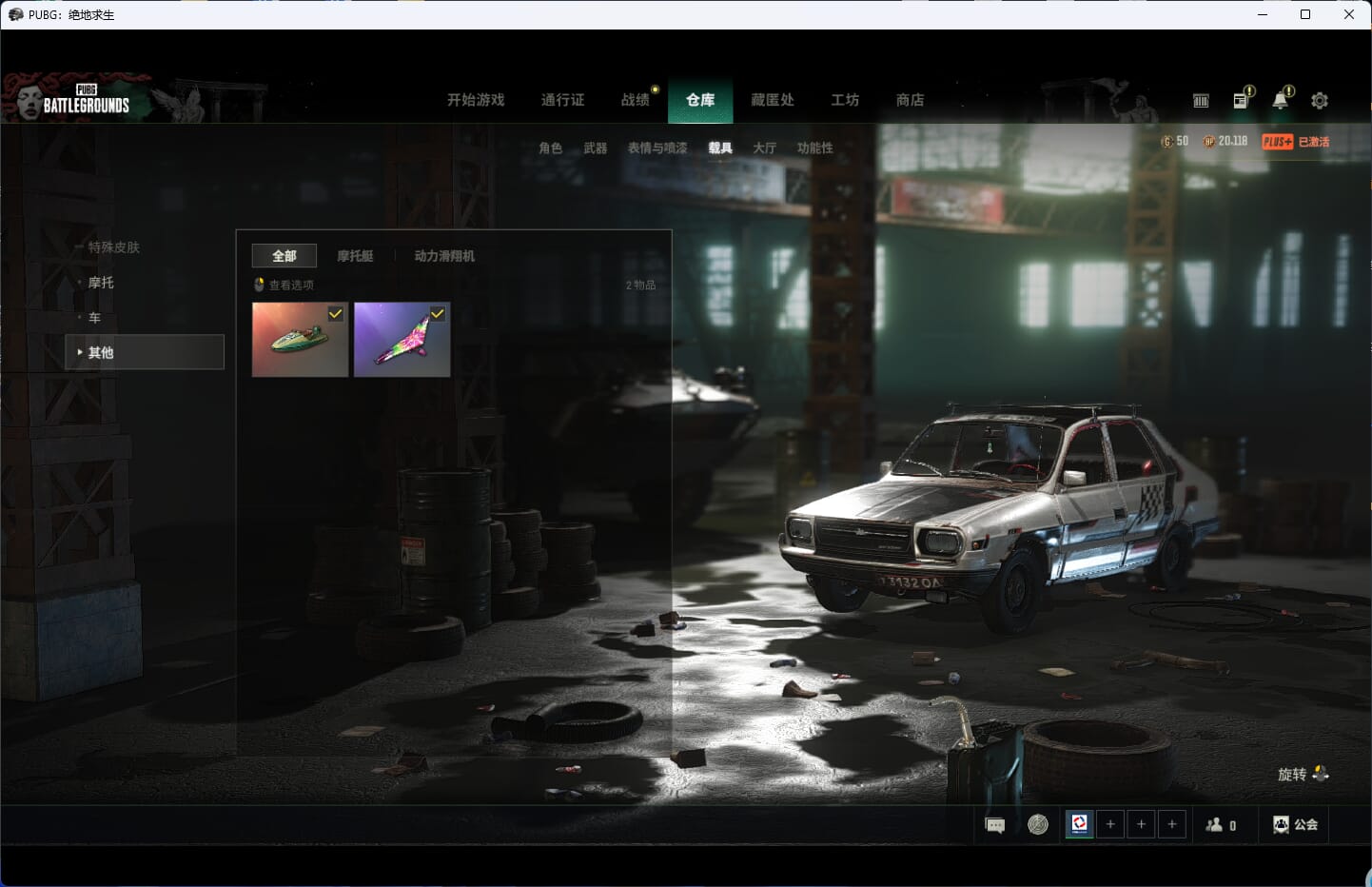The height and width of the screenshot is (887, 1372).
Task: Click the G-Coin currency icon
Action: (x=1167, y=141)
